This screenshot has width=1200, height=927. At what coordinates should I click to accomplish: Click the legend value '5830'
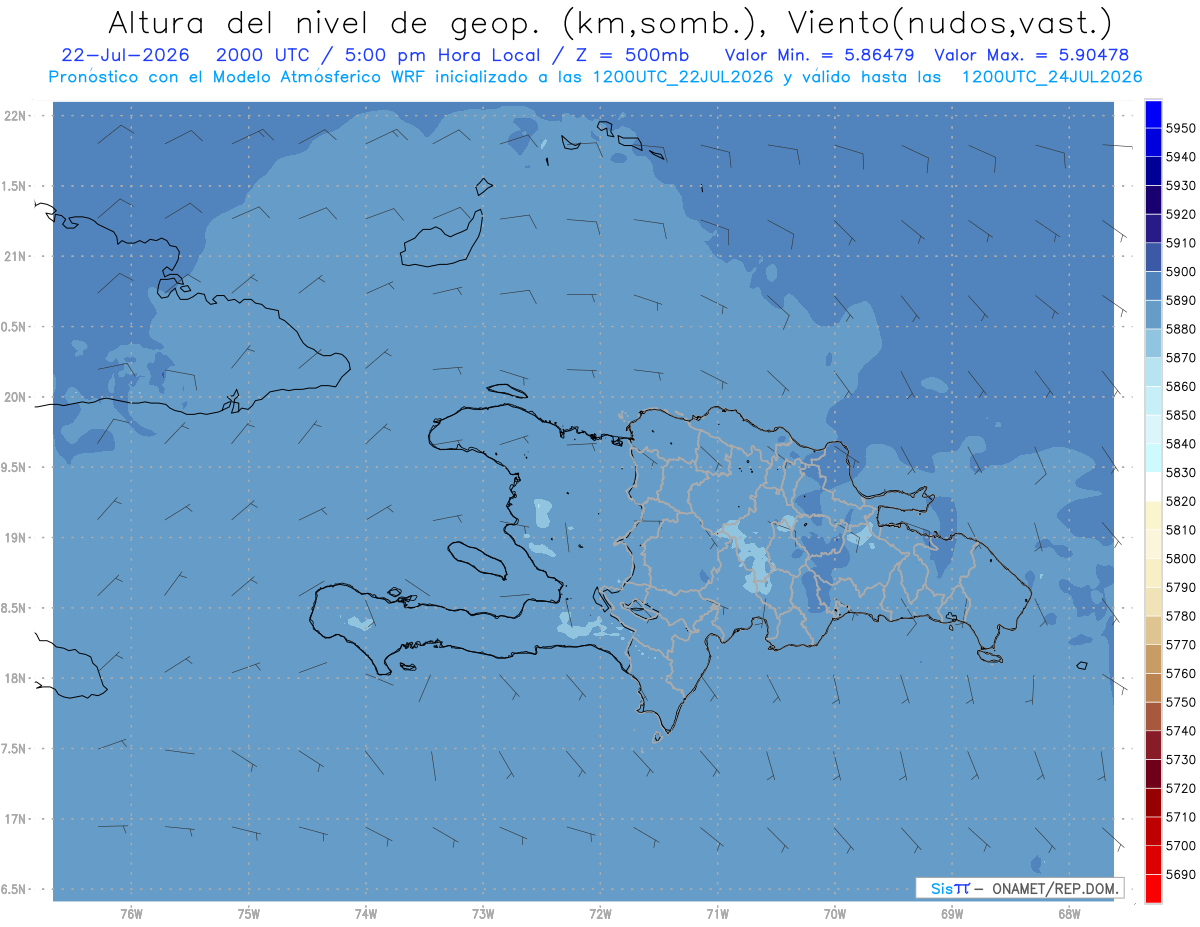pyautogui.click(x=1181, y=472)
